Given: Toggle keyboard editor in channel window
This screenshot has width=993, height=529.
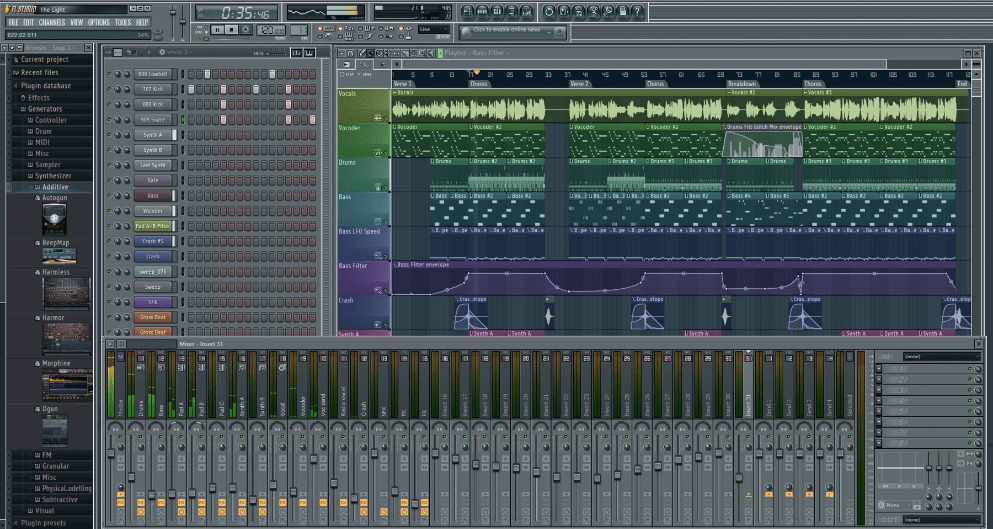Looking at the screenshot, I should 310,53.
